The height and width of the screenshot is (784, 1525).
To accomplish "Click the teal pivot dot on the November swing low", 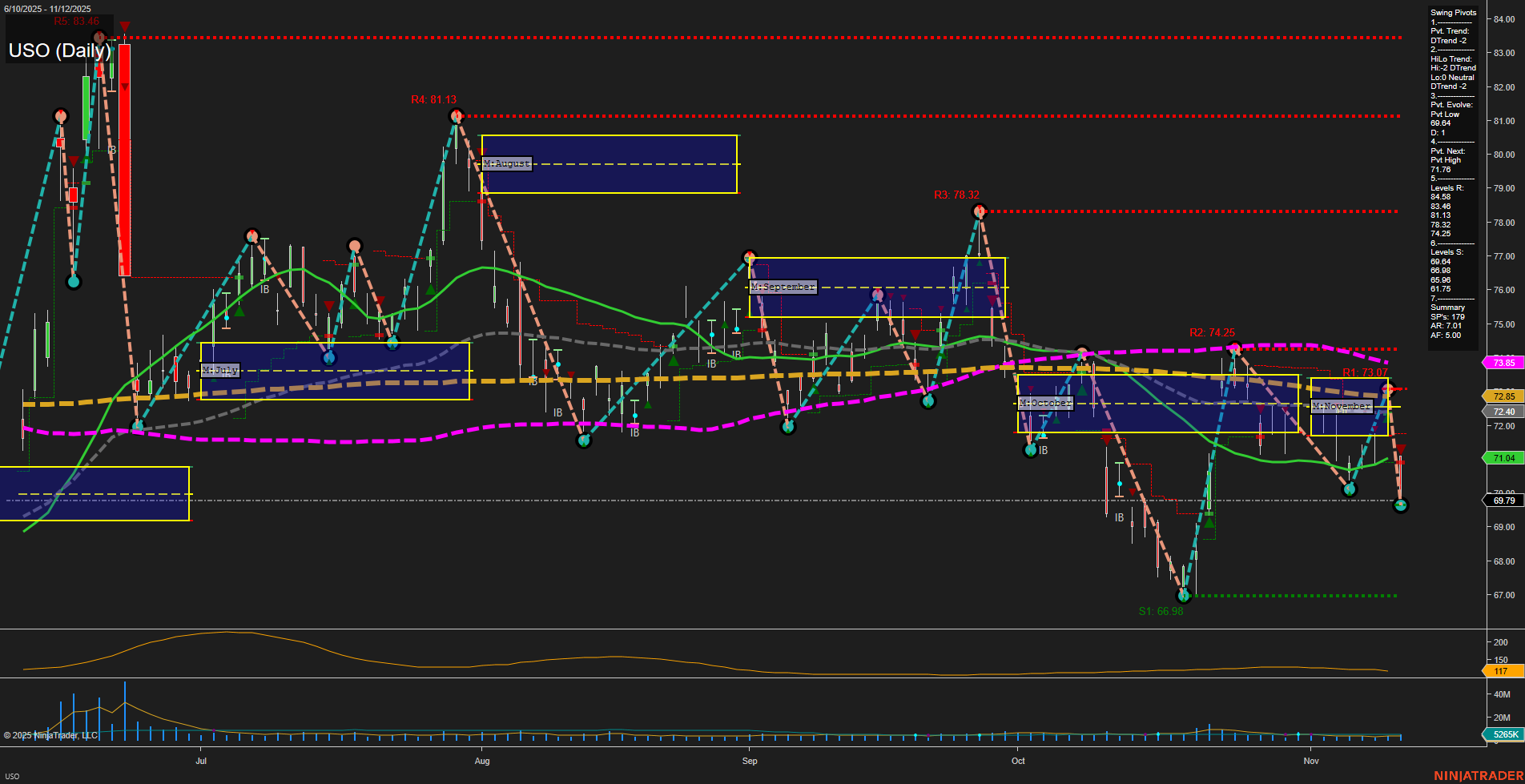I will [1349, 487].
